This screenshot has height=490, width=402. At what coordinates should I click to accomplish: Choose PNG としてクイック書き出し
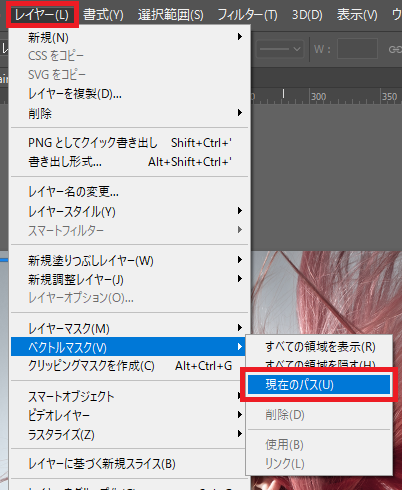coord(130,143)
